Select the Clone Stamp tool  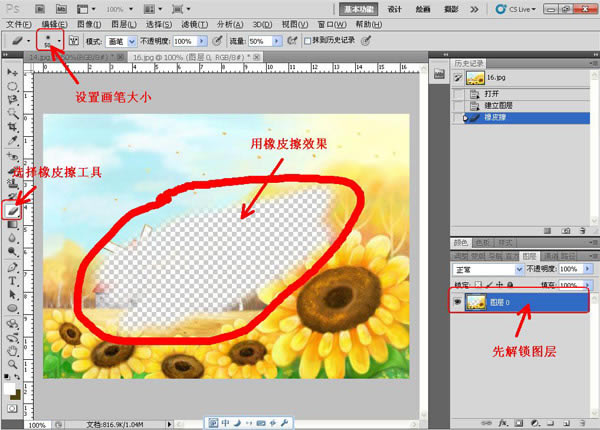[x=12, y=183]
